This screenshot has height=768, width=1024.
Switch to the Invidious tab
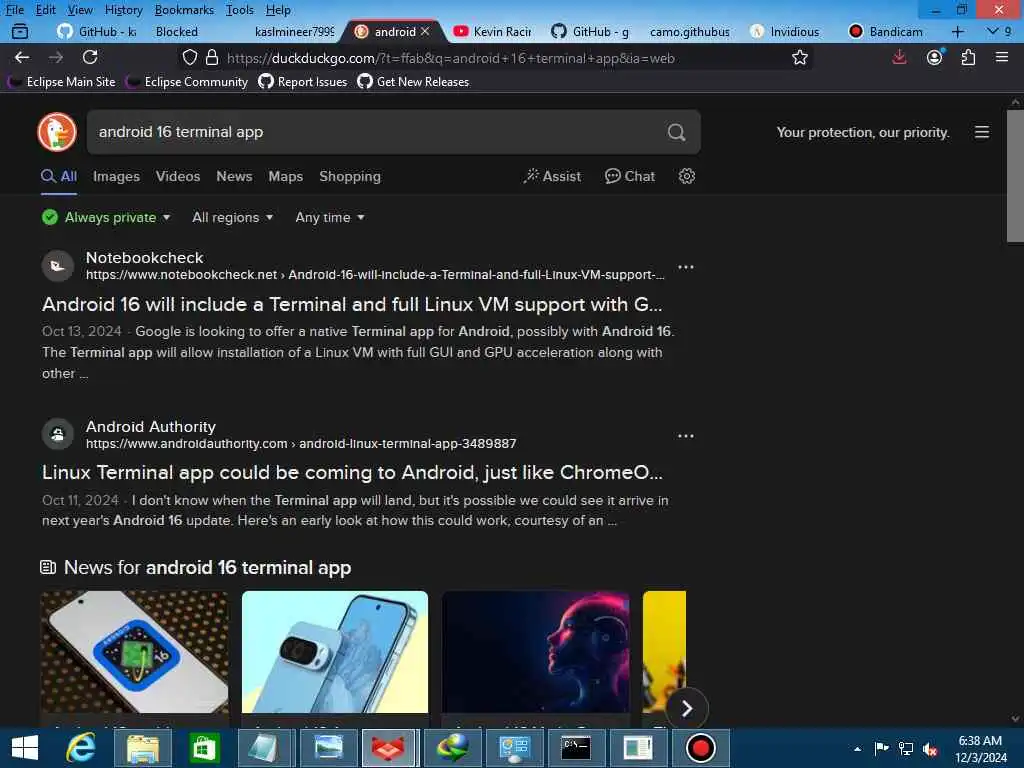tap(786, 31)
